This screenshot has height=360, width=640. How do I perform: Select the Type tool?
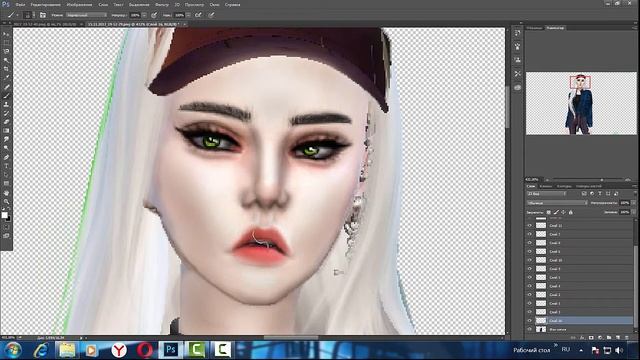point(6,166)
